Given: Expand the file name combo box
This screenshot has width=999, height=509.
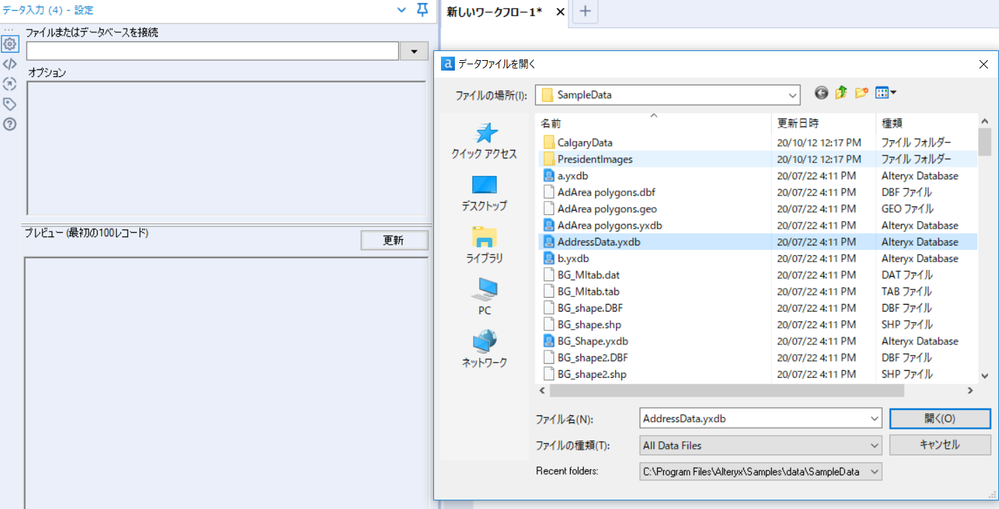Looking at the screenshot, I should point(874,419).
